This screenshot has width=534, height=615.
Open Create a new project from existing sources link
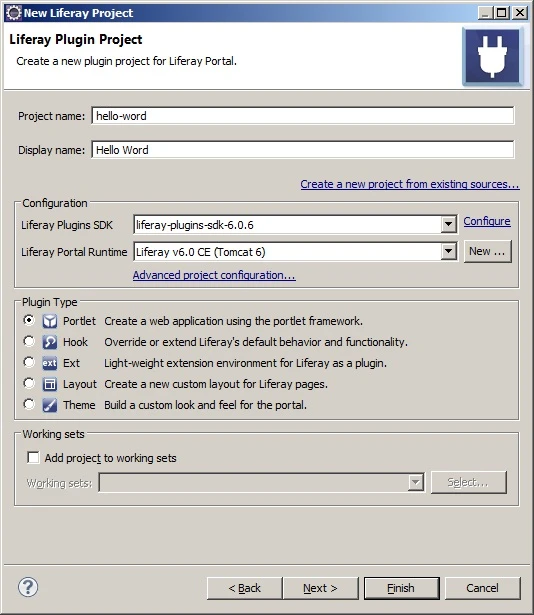pyautogui.click(x=410, y=184)
